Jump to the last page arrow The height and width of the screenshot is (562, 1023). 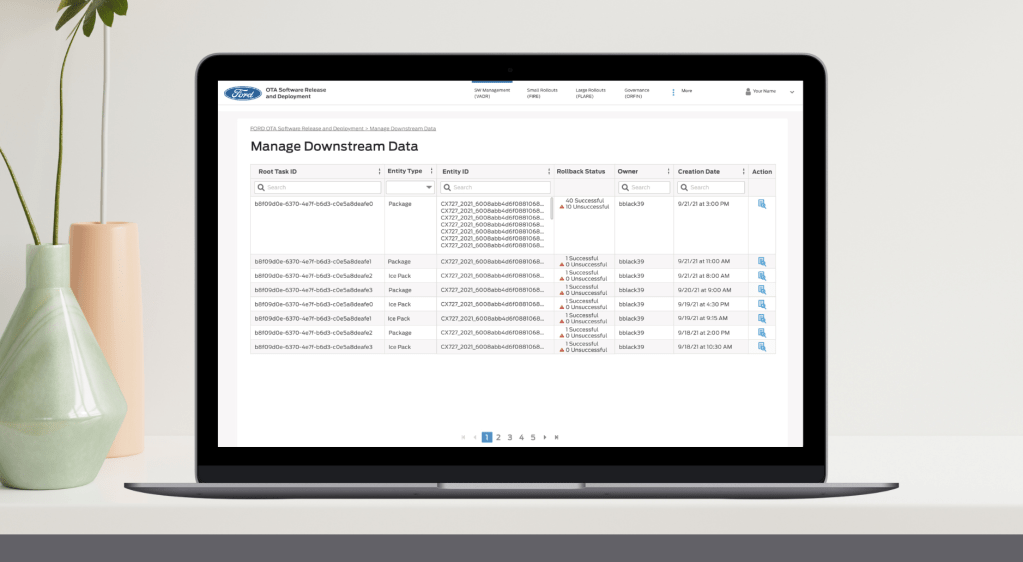pos(557,437)
